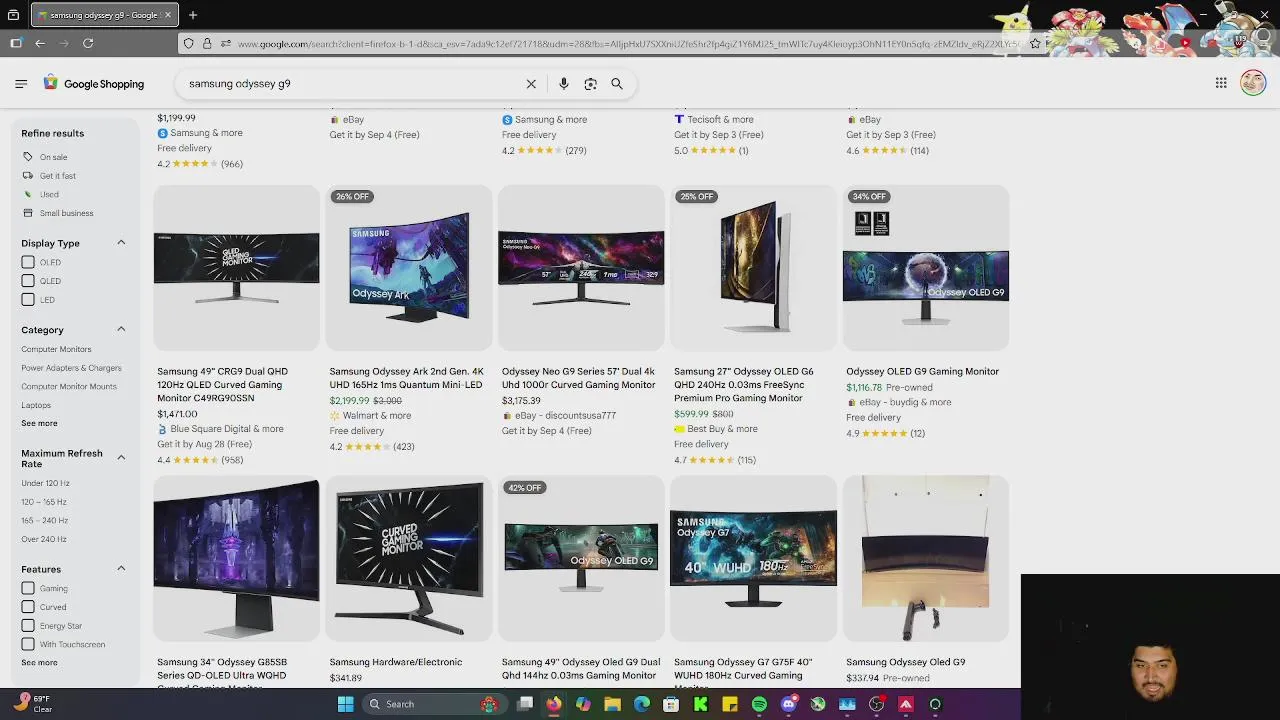The width and height of the screenshot is (1280, 720).
Task: Select the samsung odyssey g9 browser tab
Action: tap(104, 15)
